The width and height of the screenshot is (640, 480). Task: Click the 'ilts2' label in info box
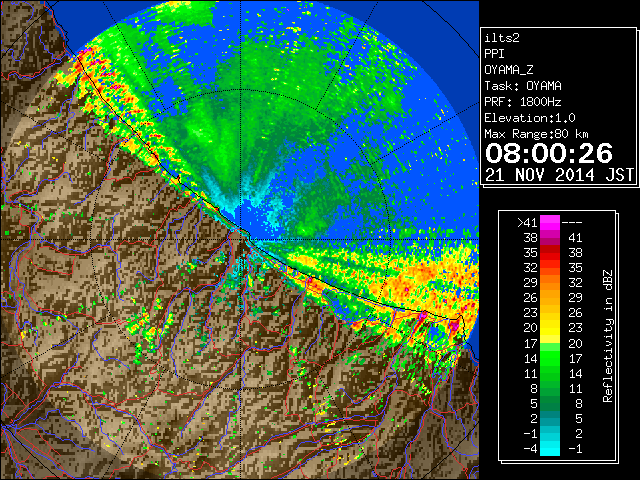502,38
